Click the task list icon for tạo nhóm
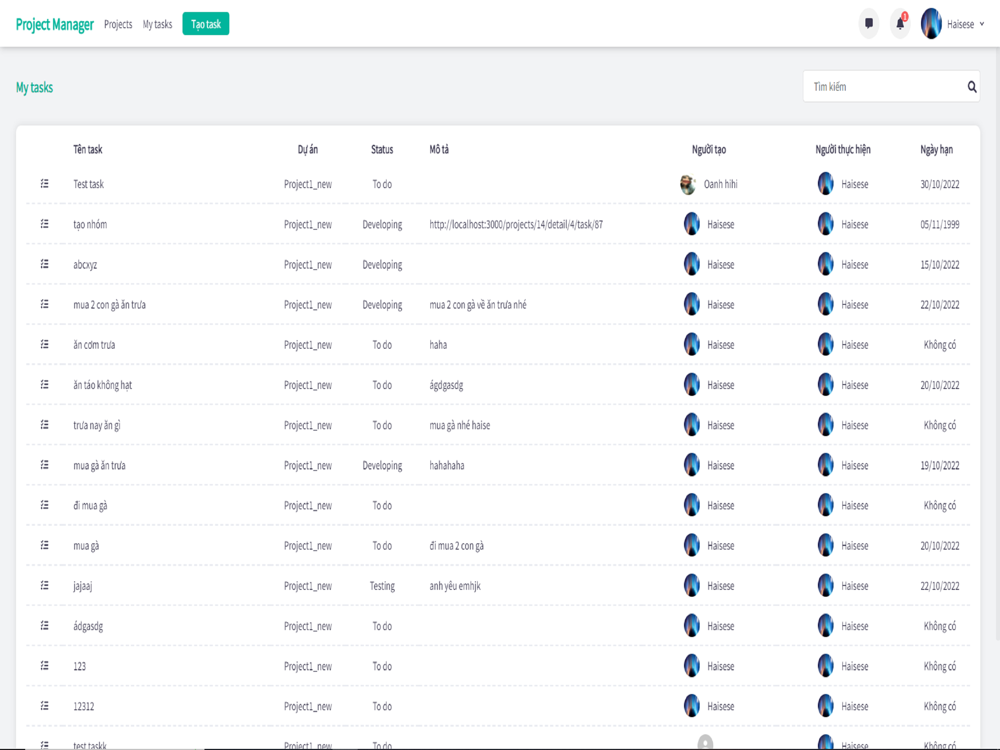Screen dimensions: 1000x750 pos(45,224)
